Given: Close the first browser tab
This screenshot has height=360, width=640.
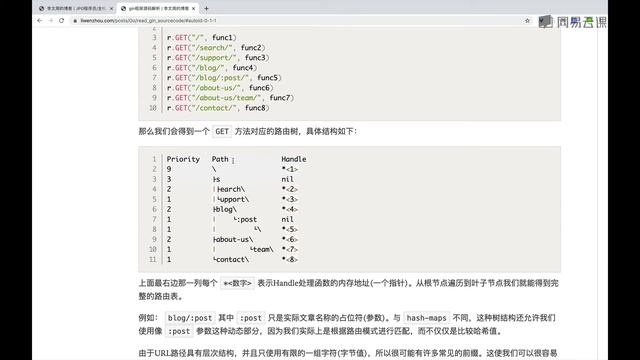Looking at the screenshot, I should (x=111, y=8).
